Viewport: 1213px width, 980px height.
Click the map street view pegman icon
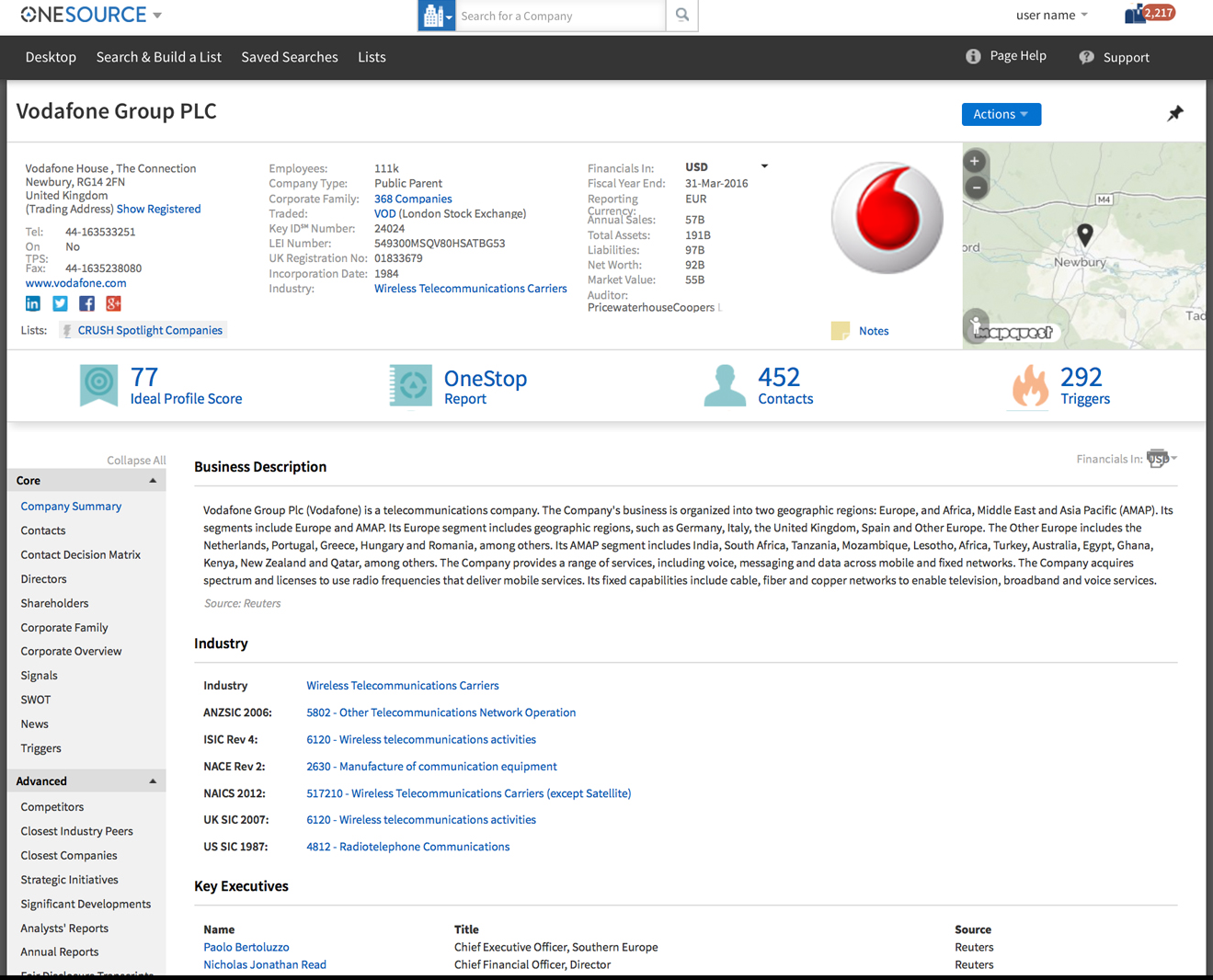(976, 325)
